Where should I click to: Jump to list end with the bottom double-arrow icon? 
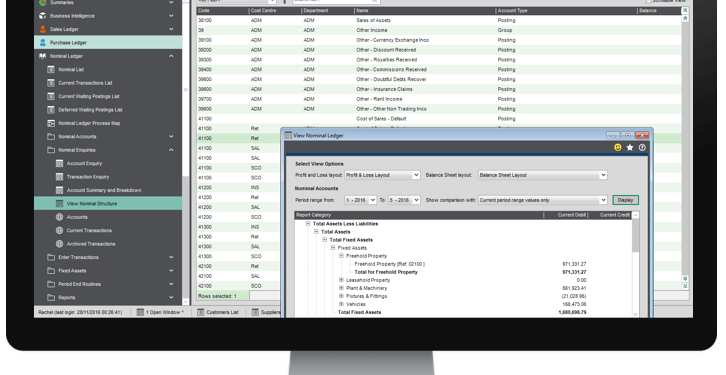click(685, 287)
